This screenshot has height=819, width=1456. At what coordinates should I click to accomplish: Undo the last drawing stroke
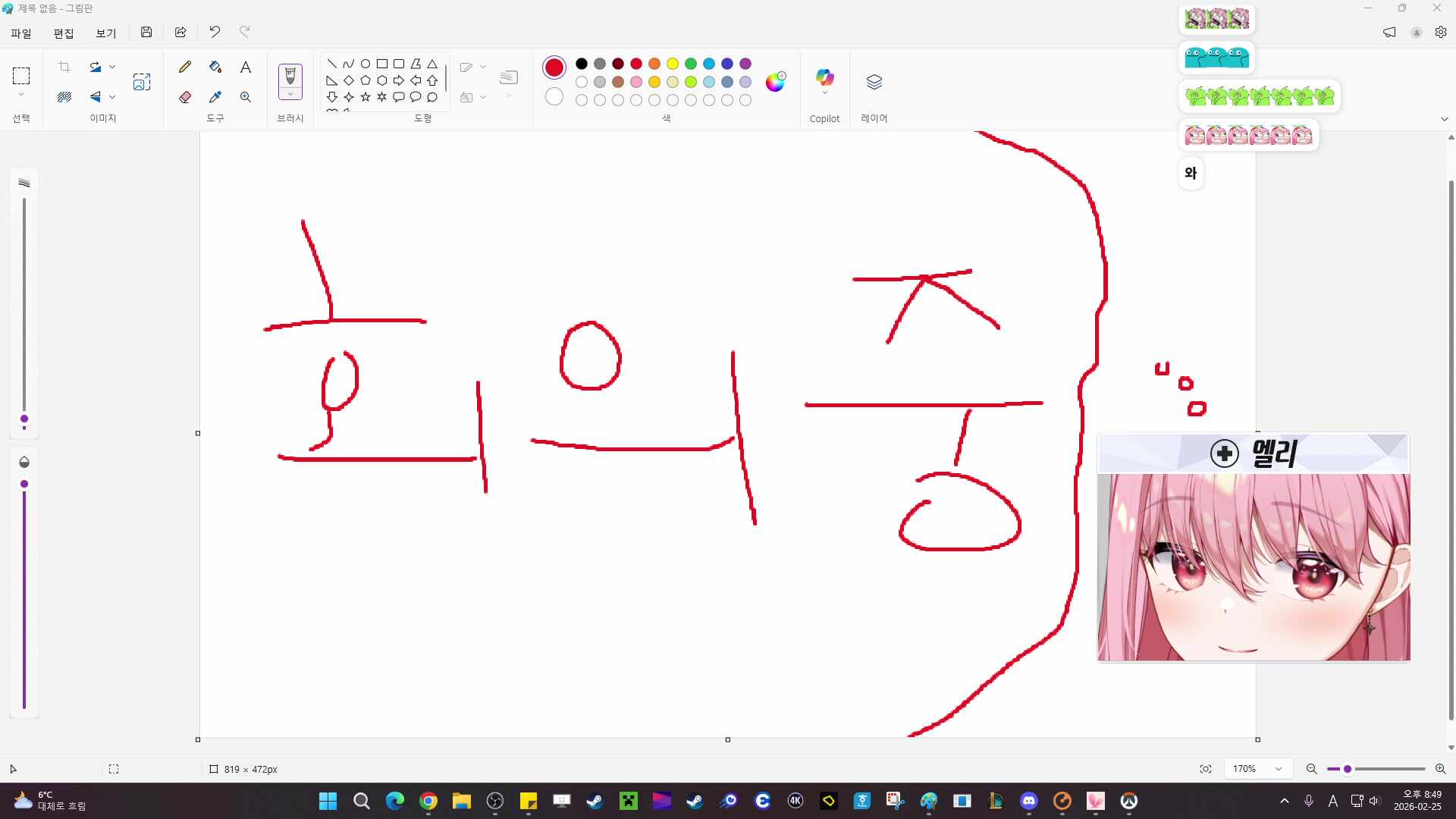point(215,32)
